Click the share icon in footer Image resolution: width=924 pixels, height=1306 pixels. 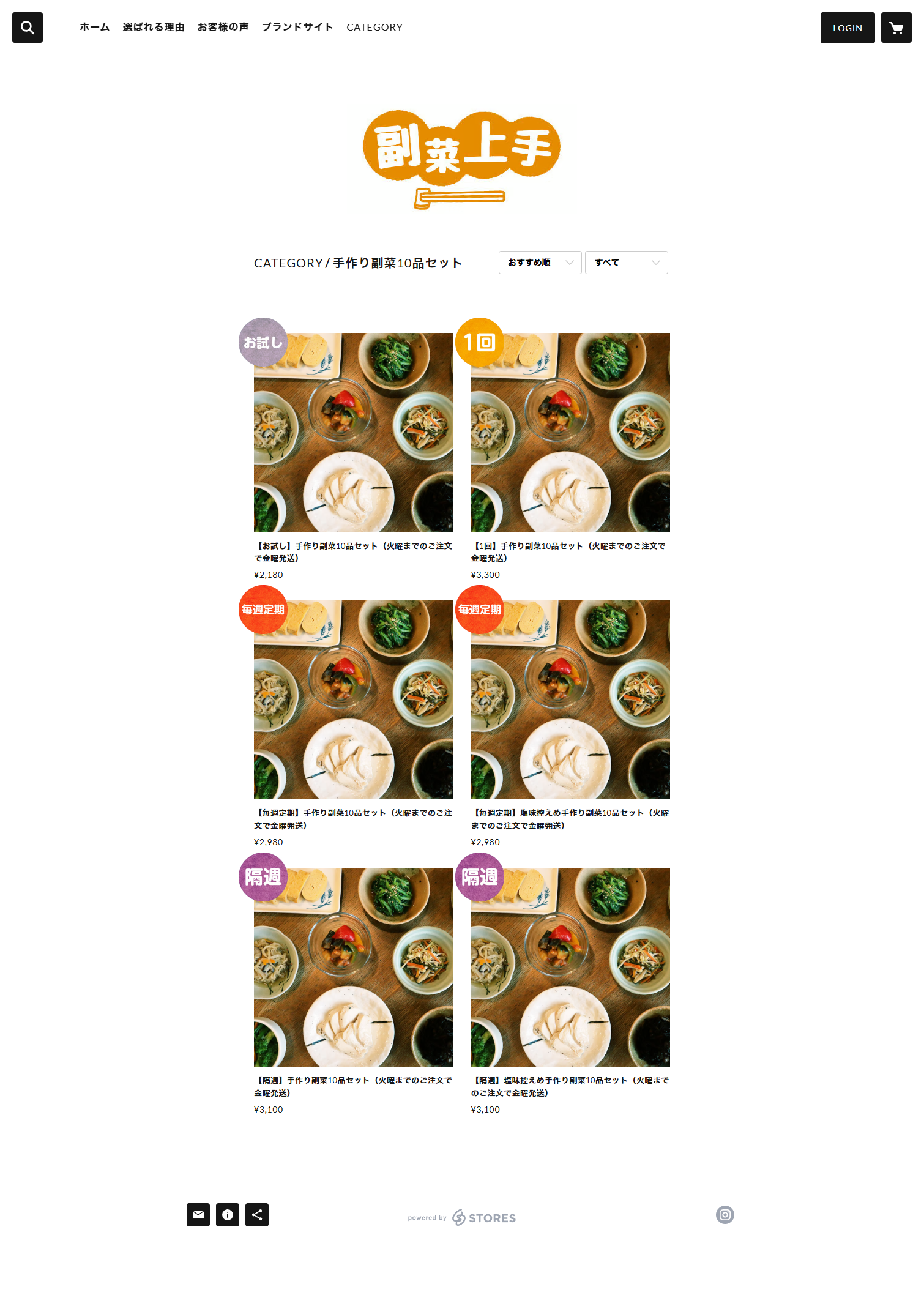(x=257, y=1215)
